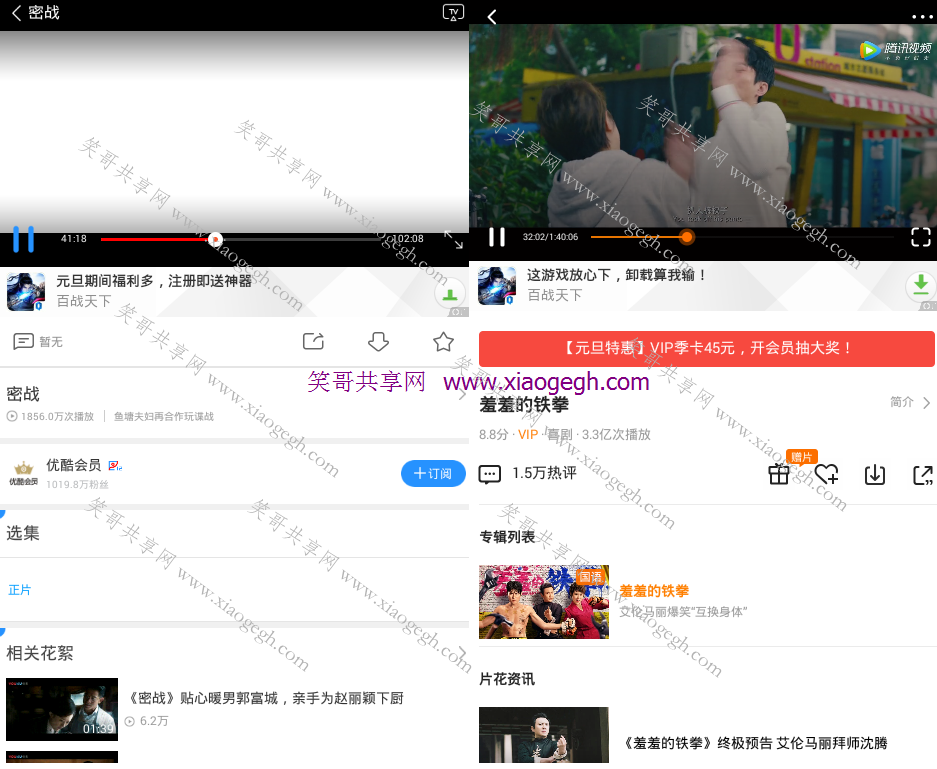Expand the 密战 details chevron
This screenshot has height=769, width=937.
click(x=462, y=394)
